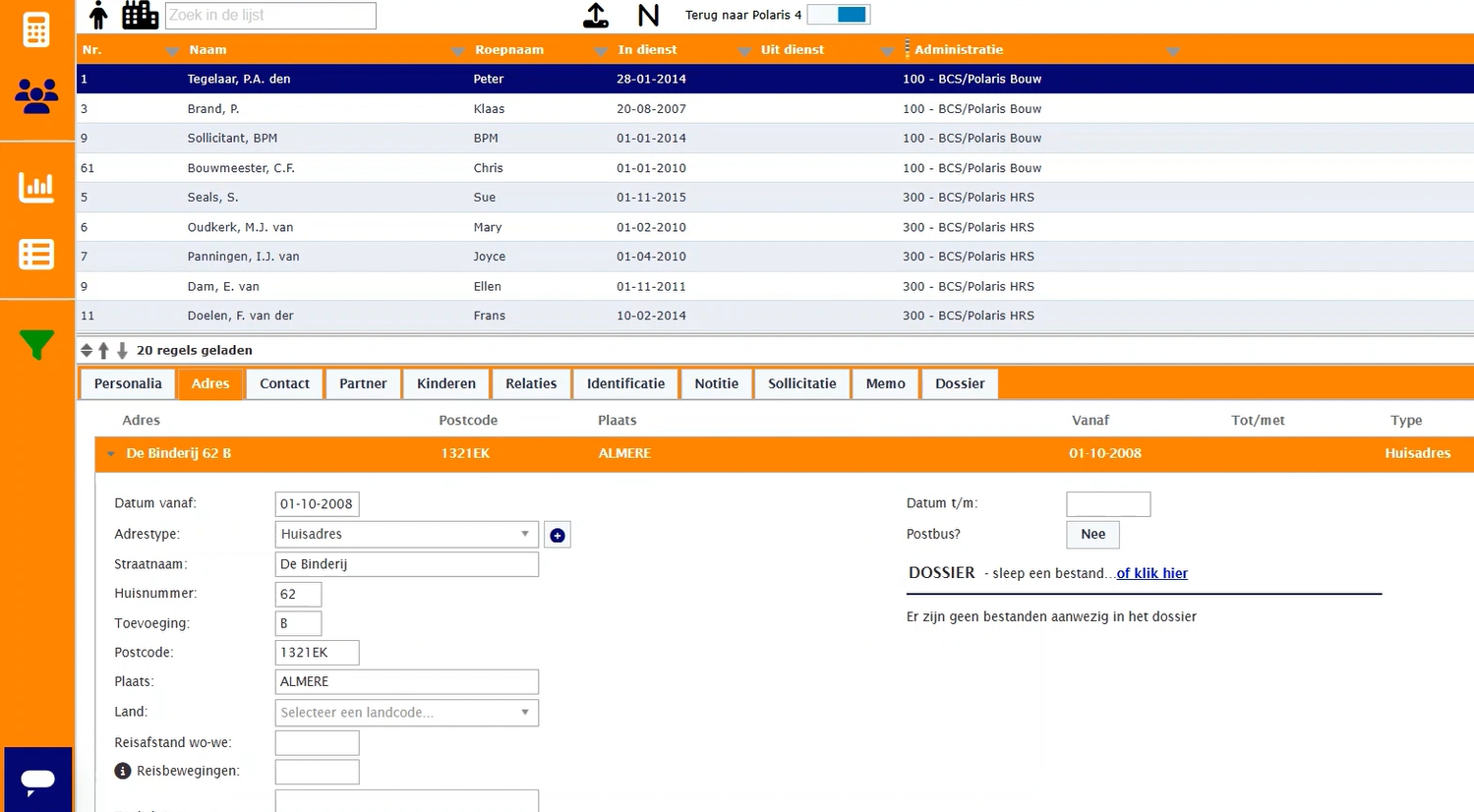Click the building icon next to the search field
This screenshot has height=812, width=1474.
coord(140,15)
